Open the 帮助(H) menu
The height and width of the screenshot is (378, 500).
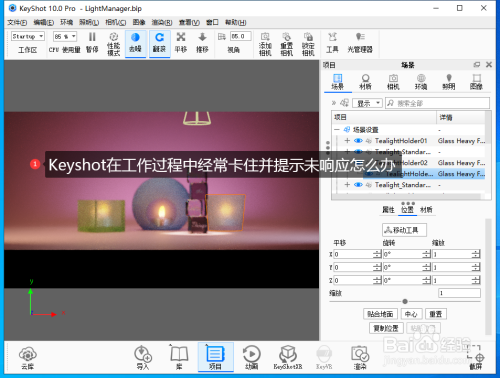tap(236, 22)
